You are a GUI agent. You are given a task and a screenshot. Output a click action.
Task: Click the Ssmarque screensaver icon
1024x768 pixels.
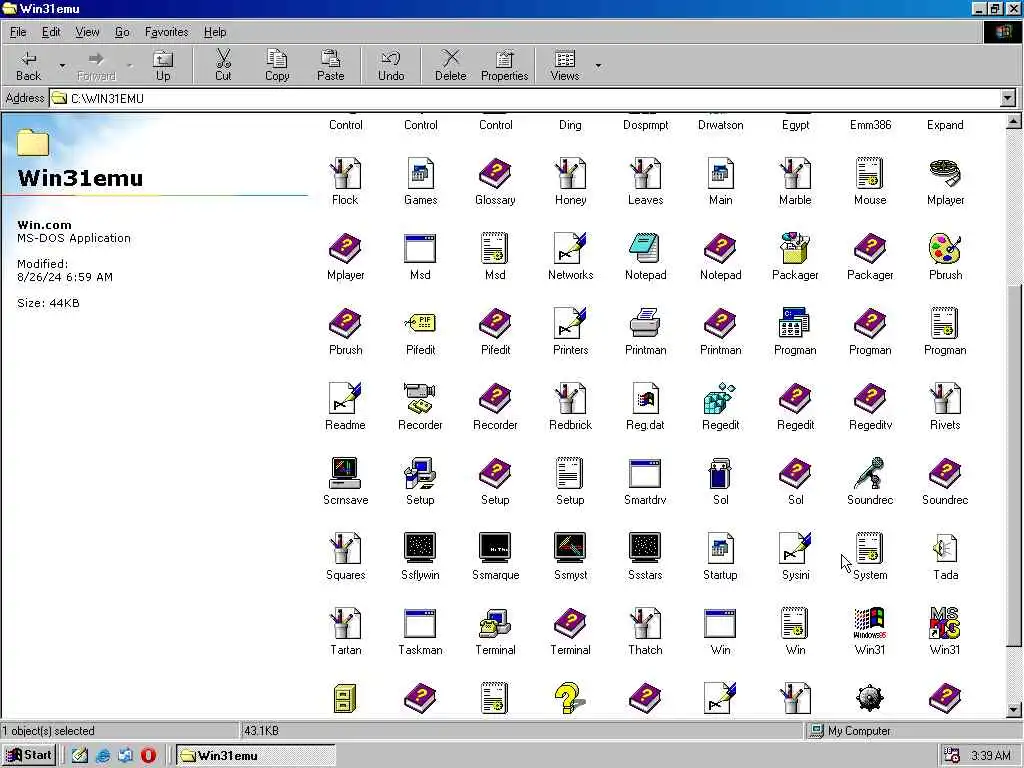[495, 549]
